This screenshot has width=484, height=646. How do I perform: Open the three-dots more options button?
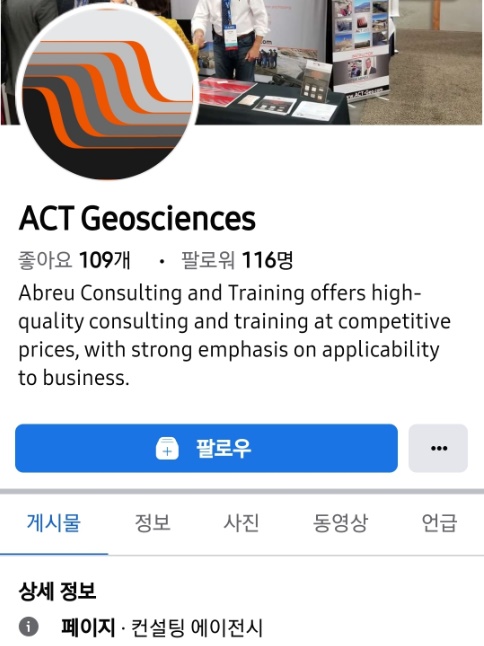tap(438, 448)
